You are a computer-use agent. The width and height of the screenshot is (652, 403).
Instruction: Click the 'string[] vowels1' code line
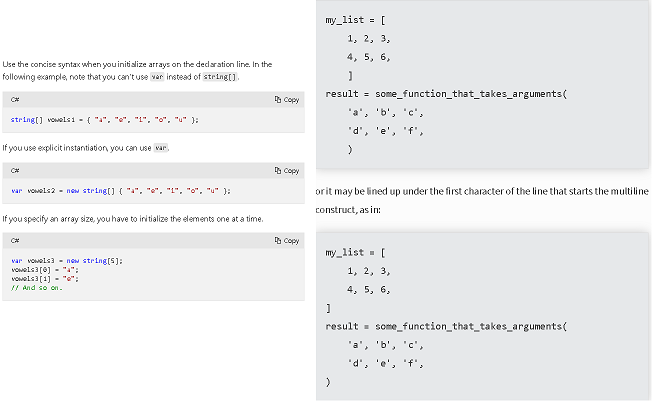pyautogui.click(x=105, y=120)
